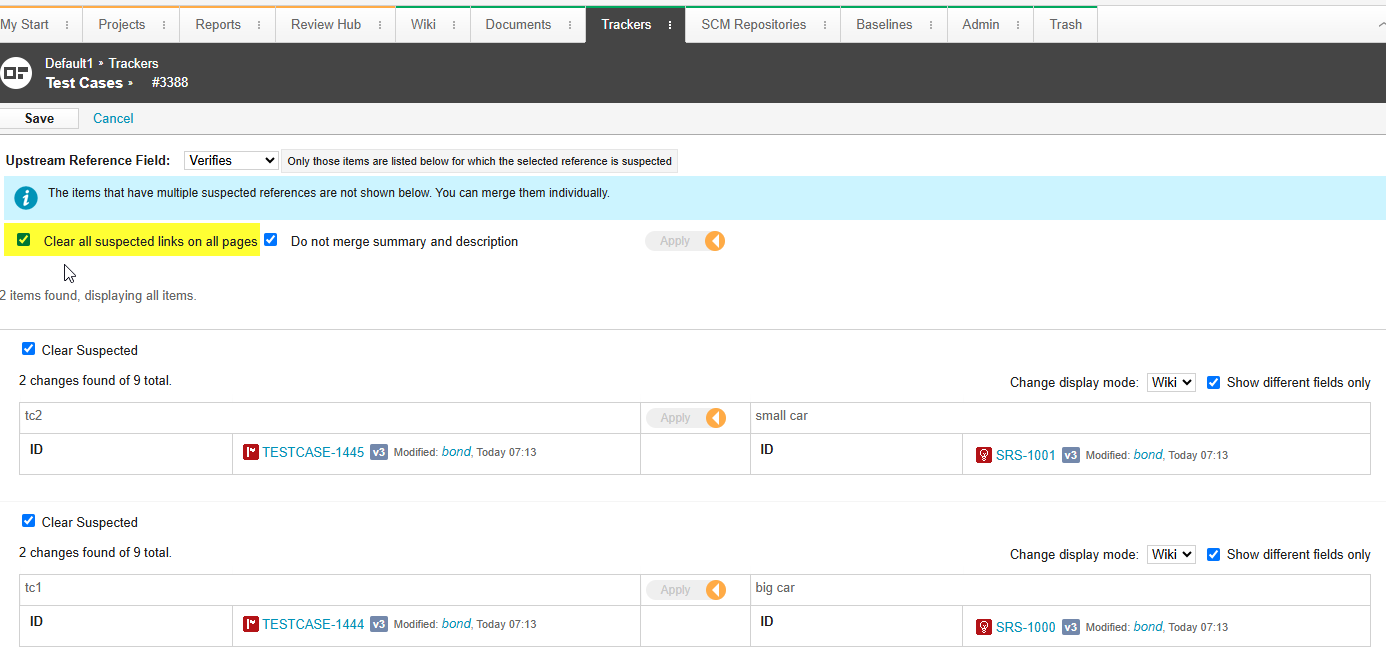The width and height of the screenshot is (1386, 667).
Task: Click the requirement icon beside SRS-1000
Action: [x=982, y=627]
